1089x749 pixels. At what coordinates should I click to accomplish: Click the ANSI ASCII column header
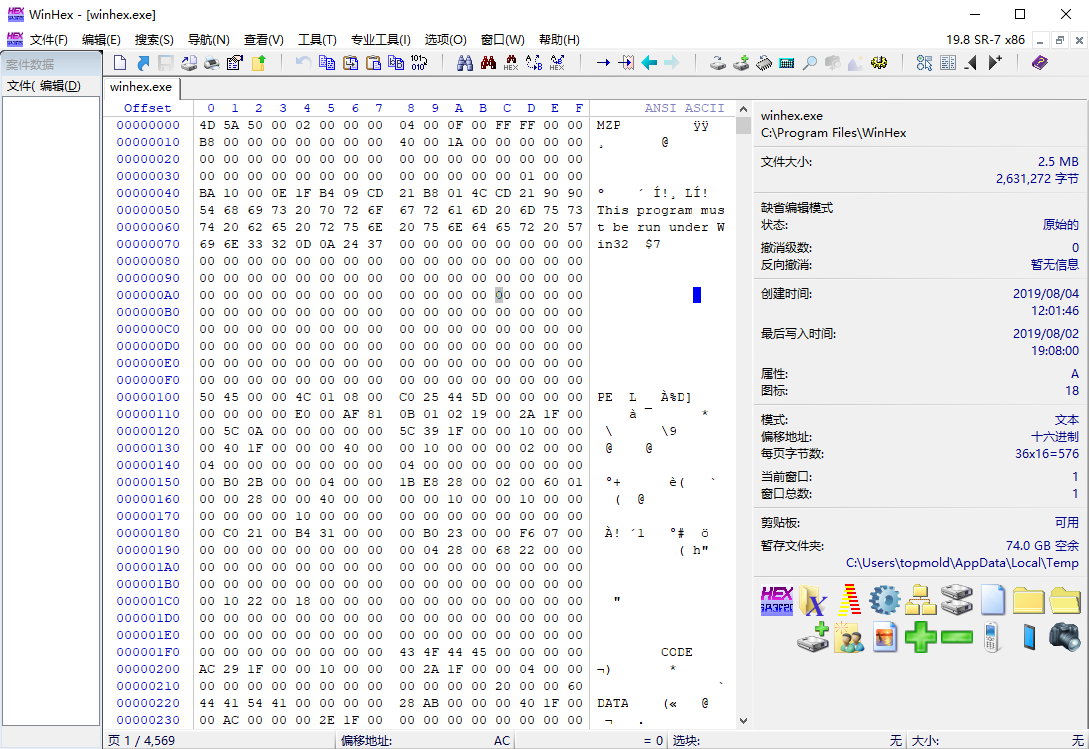(684, 108)
